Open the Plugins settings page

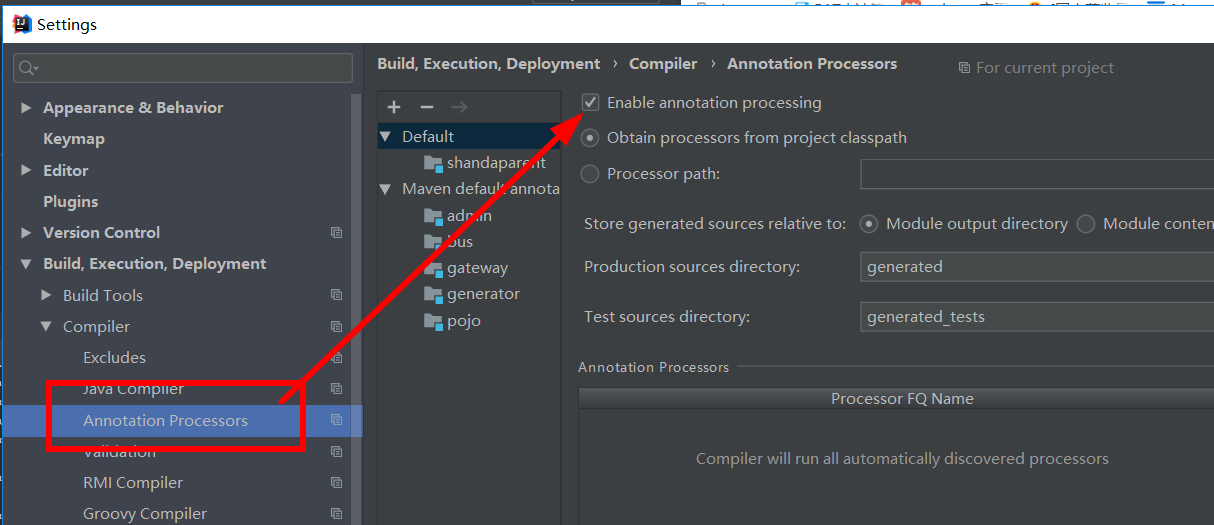pos(70,202)
